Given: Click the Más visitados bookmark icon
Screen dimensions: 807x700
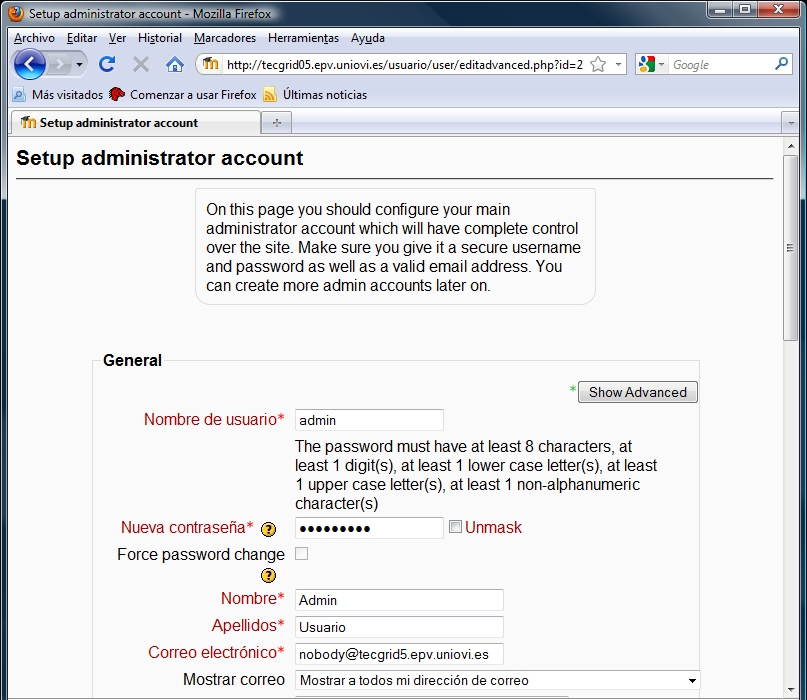Looking at the screenshot, I should click(19, 95).
